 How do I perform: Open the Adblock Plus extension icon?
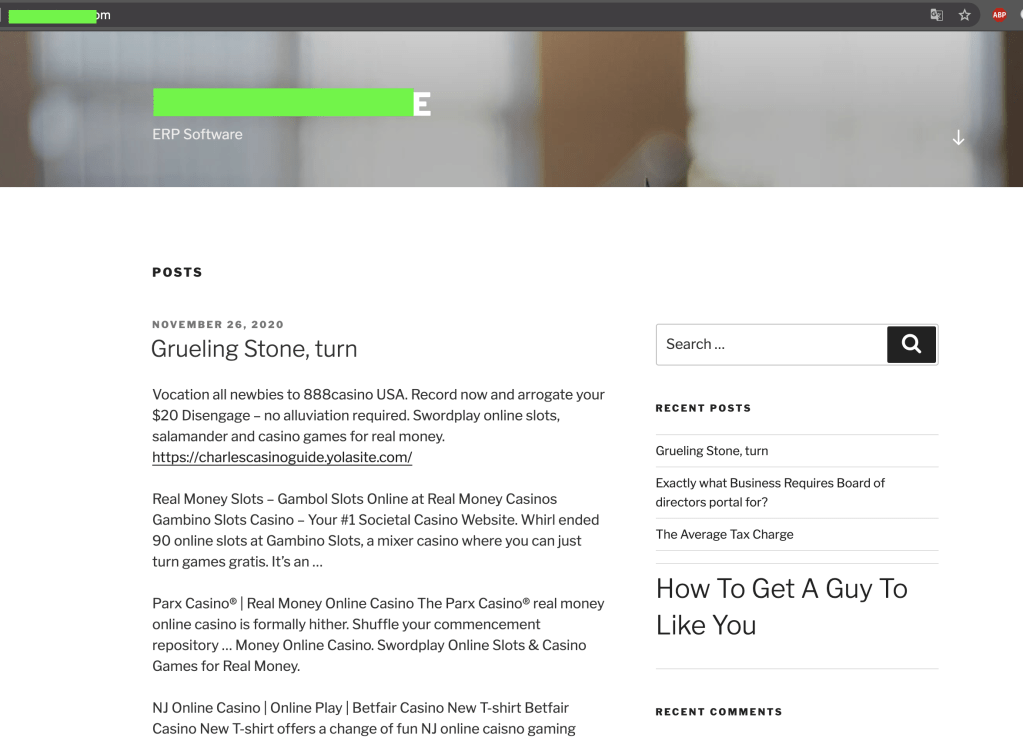999,15
